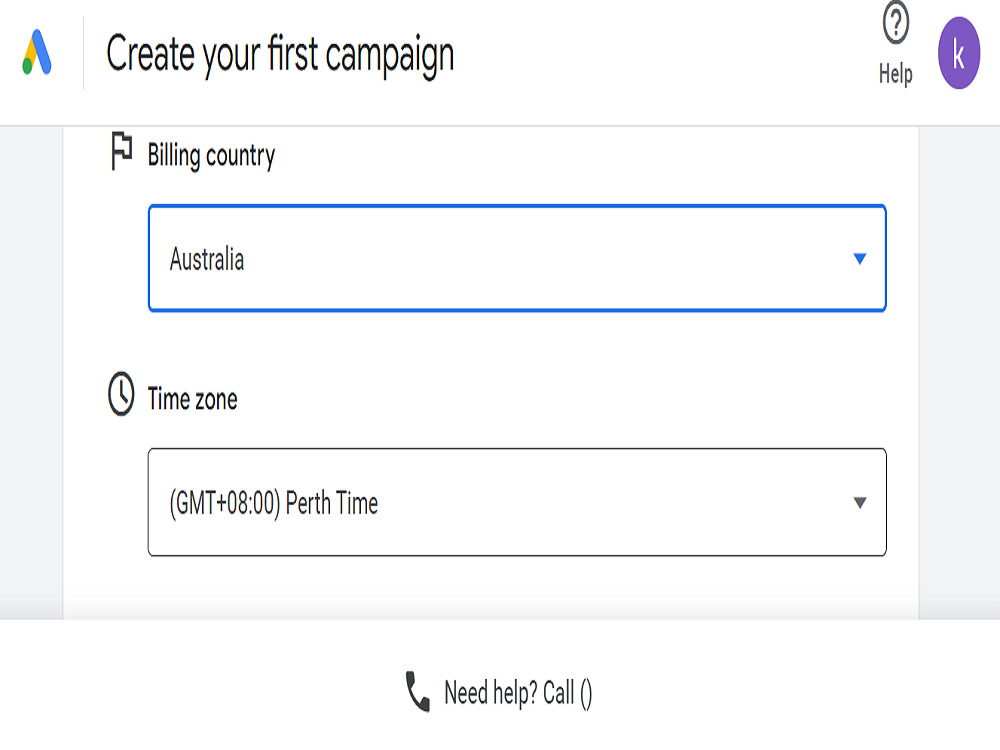Select the Australia value text

(x=207, y=259)
